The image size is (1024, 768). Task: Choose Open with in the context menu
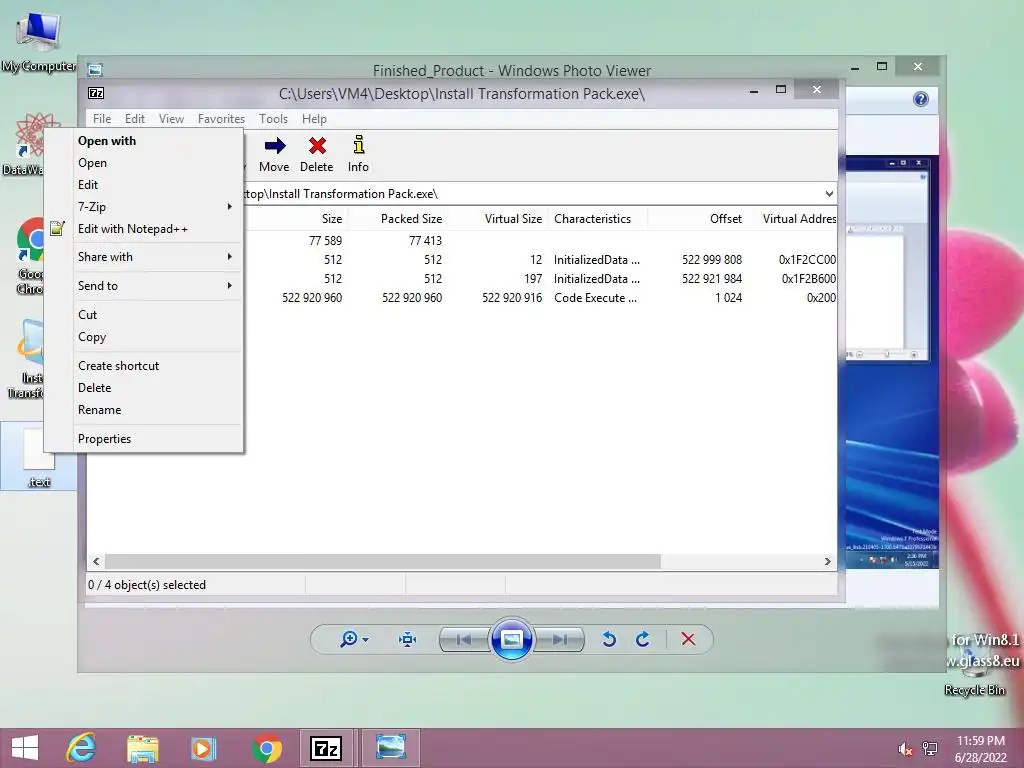pos(157,141)
